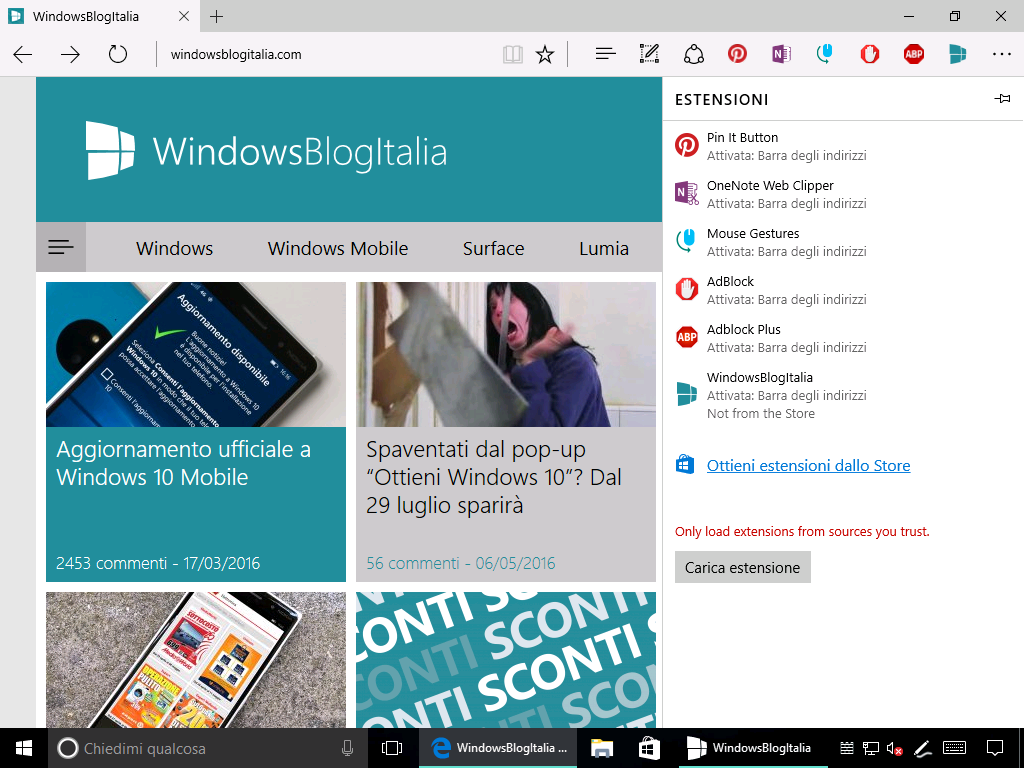Screen dimensions: 1024x768
Task: Click the SCONTI article thumbnail
Action: pos(506,660)
